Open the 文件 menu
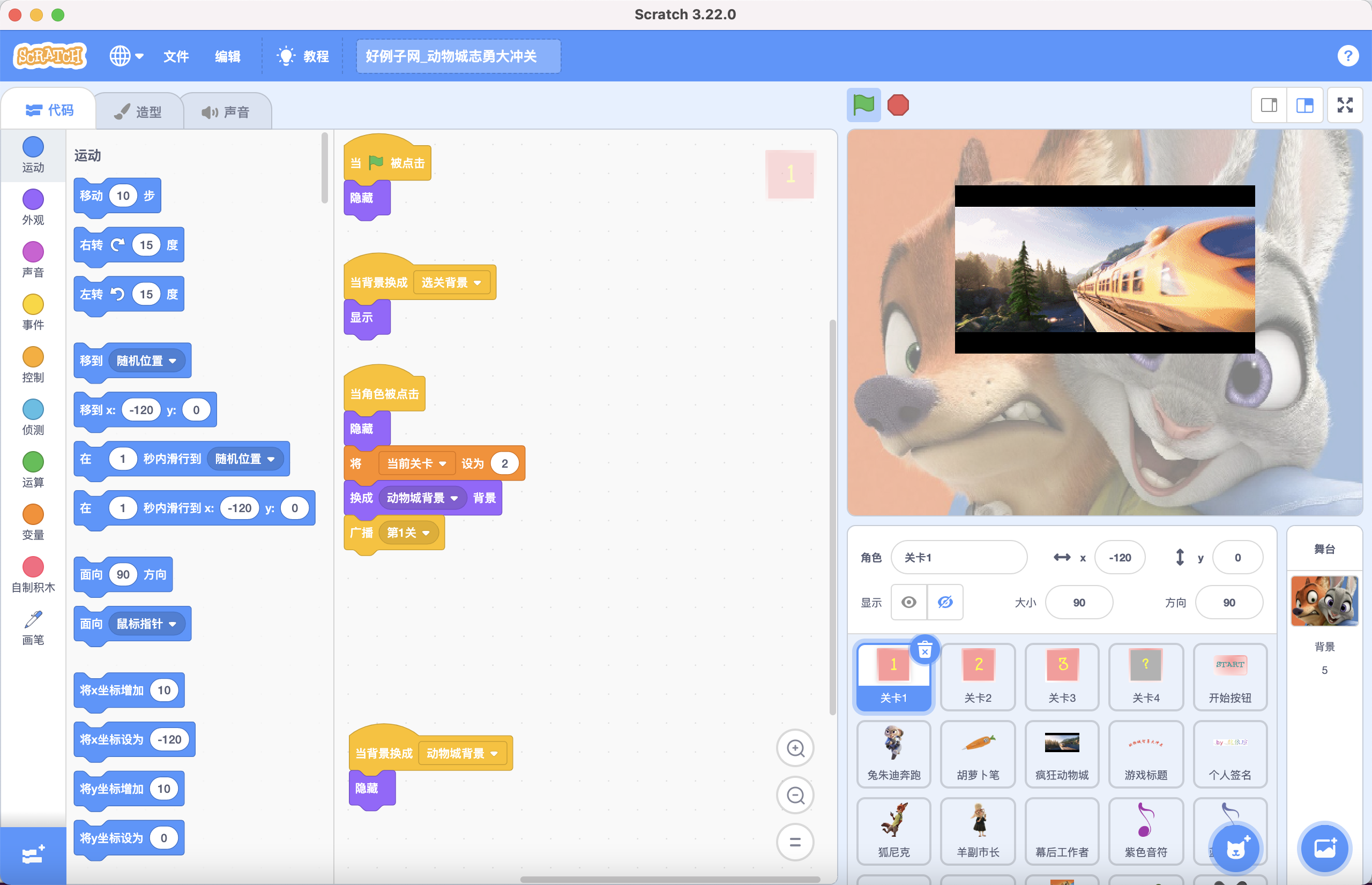This screenshot has width=1372, height=885. pyautogui.click(x=176, y=56)
